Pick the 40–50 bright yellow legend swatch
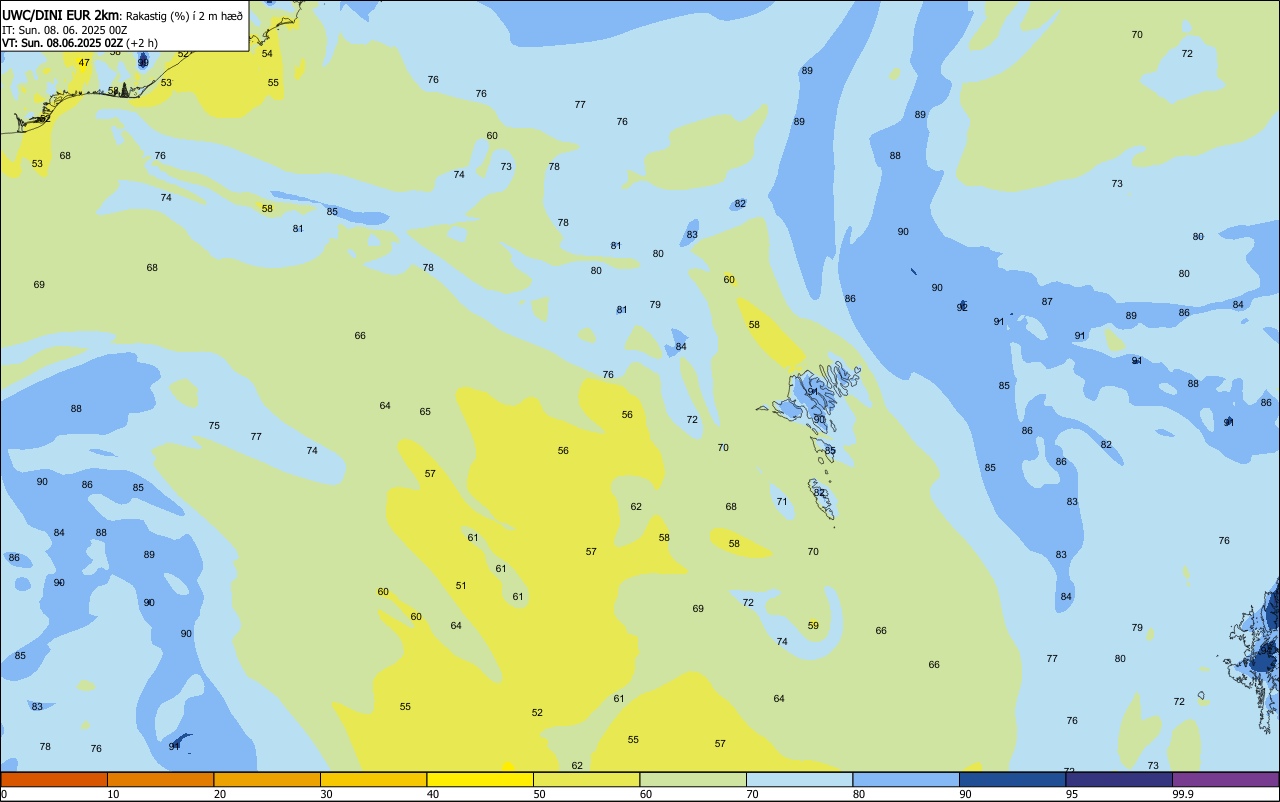Image resolution: width=1280 pixels, height=802 pixels. tap(480, 779)
